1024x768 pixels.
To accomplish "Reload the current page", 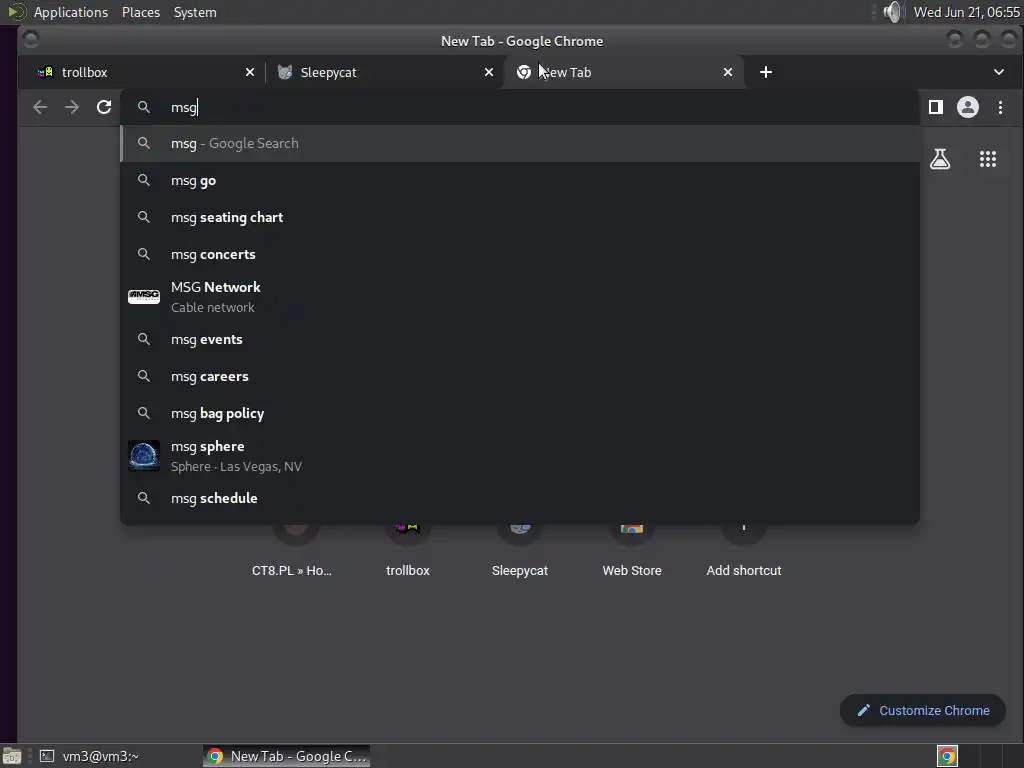I will pos(104,107).
